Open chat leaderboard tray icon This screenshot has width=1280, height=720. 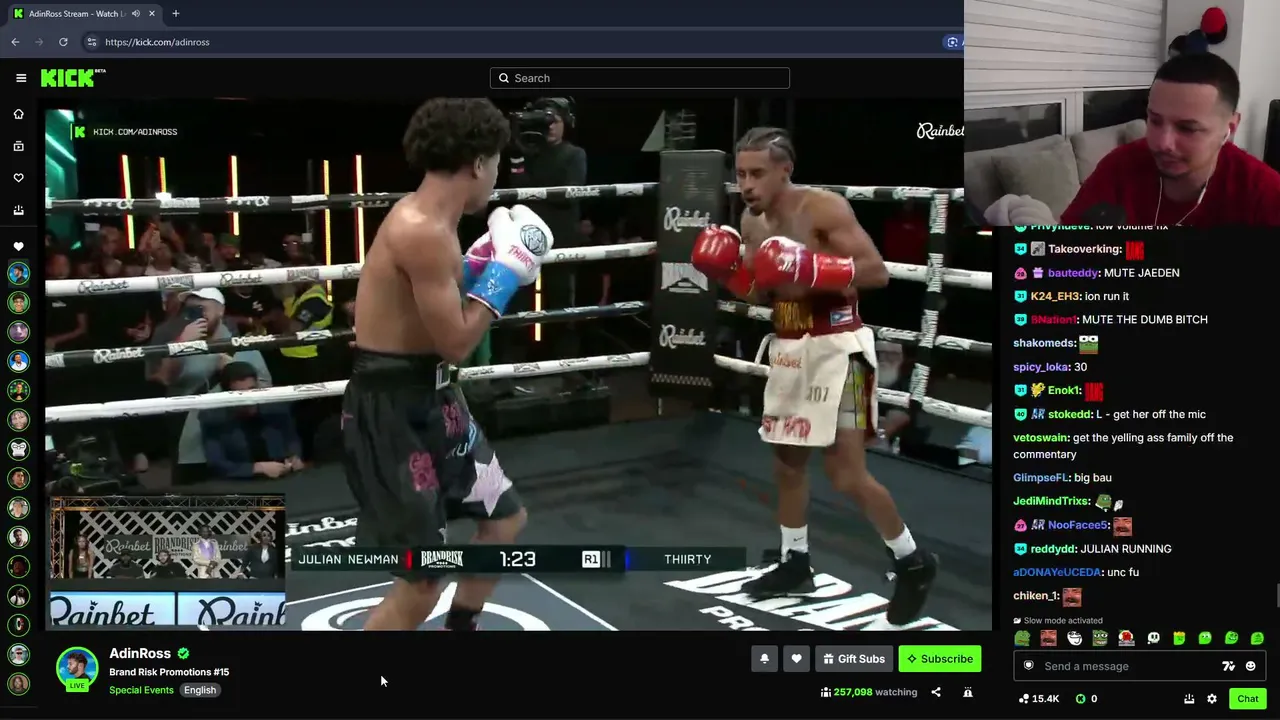coord(1189,699)
